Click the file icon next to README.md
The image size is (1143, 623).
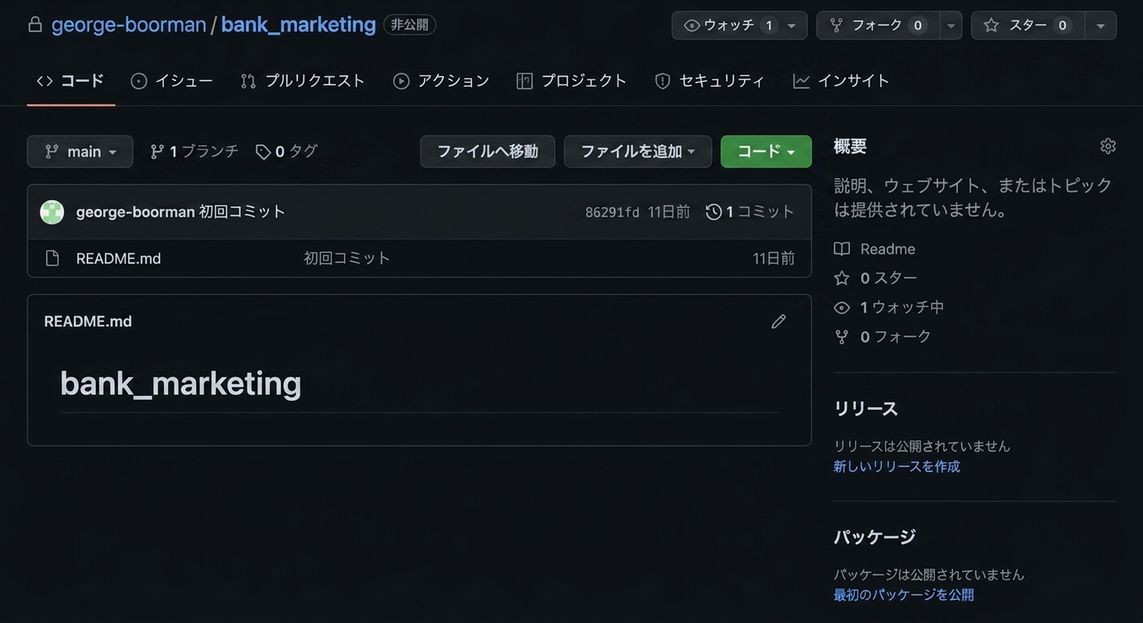point(52,258)
